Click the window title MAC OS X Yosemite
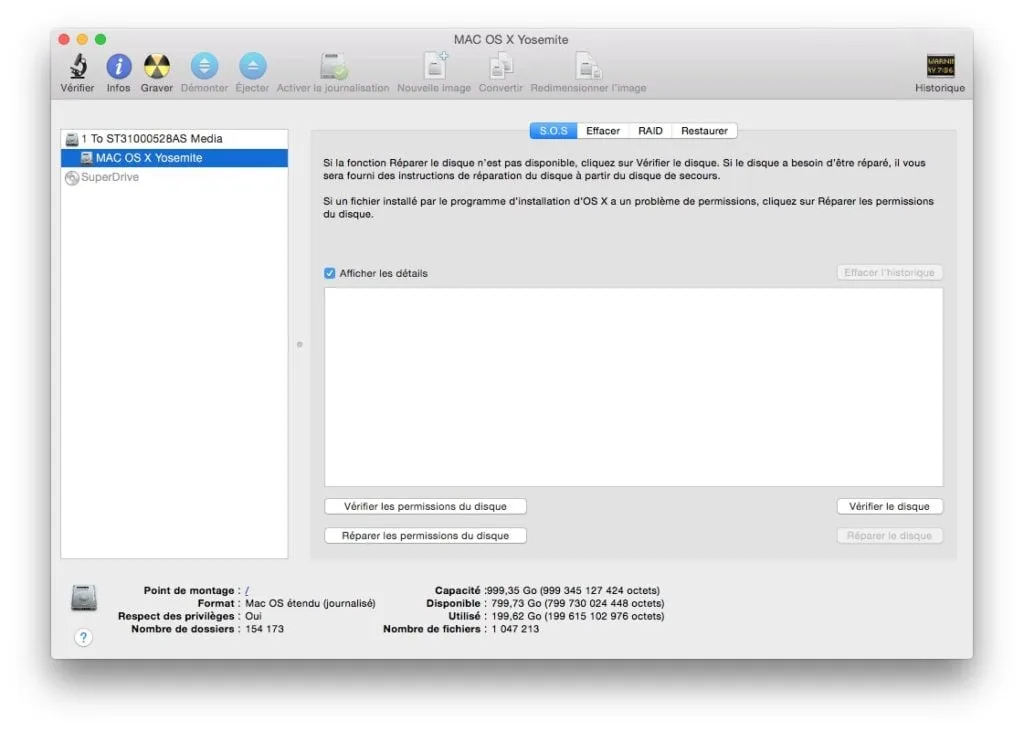Viewport: 1024px width, 732px height. 511,39
